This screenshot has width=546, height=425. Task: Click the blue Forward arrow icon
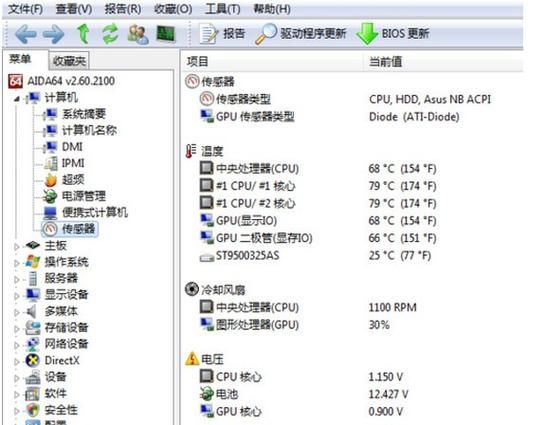[x=53, y=34]
